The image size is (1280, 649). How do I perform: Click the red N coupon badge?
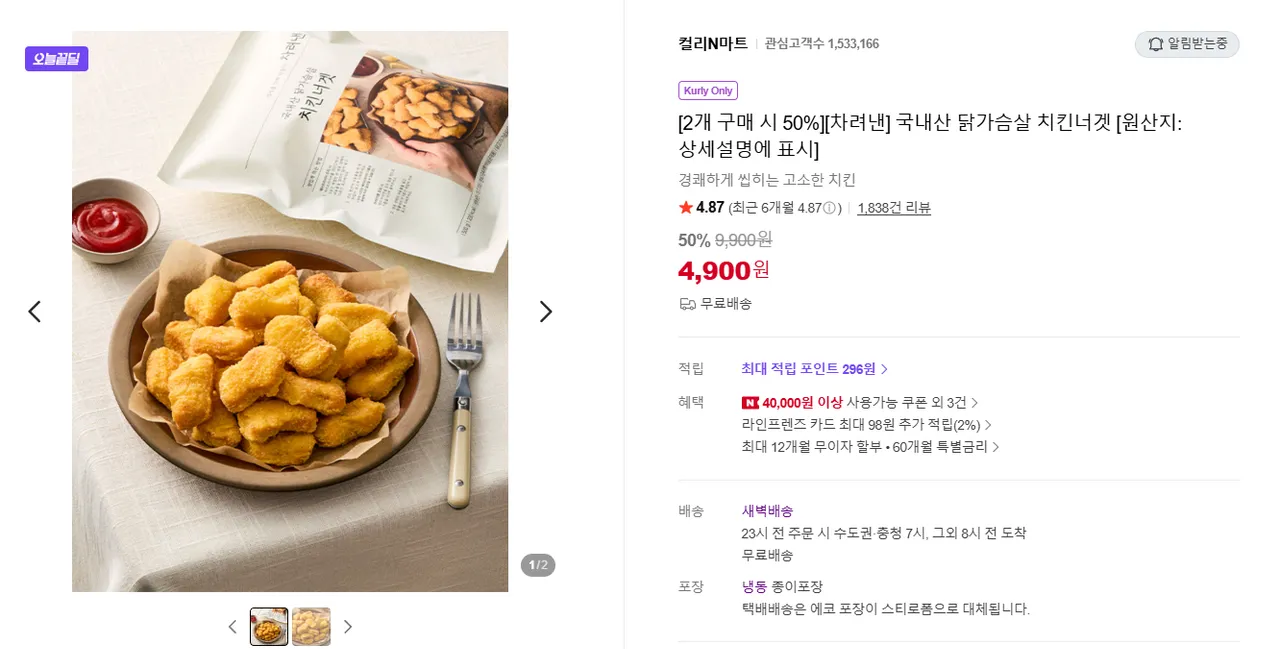tap(750, 402)
